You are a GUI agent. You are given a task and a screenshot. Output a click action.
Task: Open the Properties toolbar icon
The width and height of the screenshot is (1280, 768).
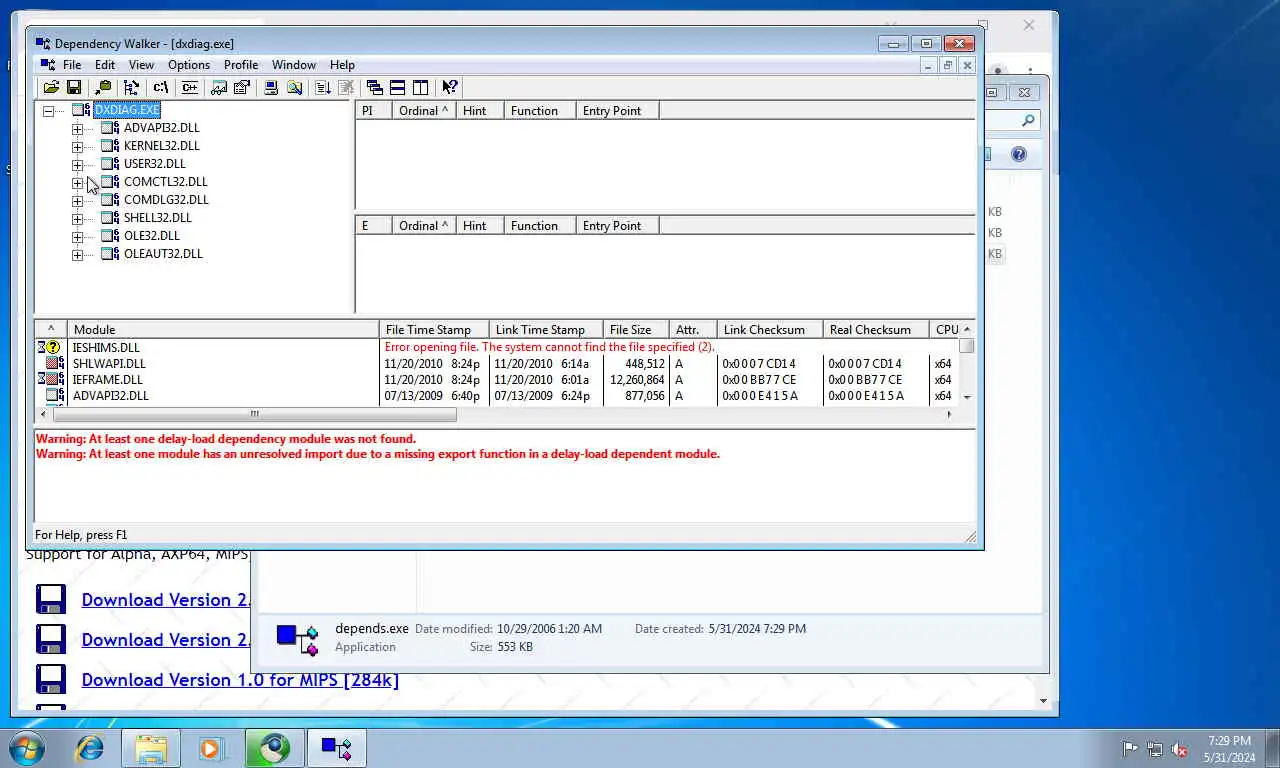(241, 88)
